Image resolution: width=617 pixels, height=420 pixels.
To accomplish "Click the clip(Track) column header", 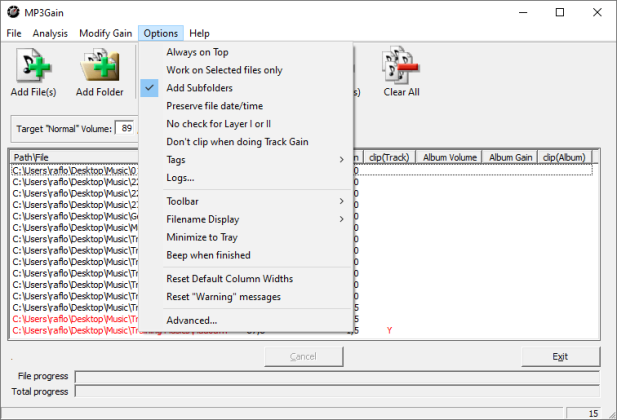I will tap(389, 157).
